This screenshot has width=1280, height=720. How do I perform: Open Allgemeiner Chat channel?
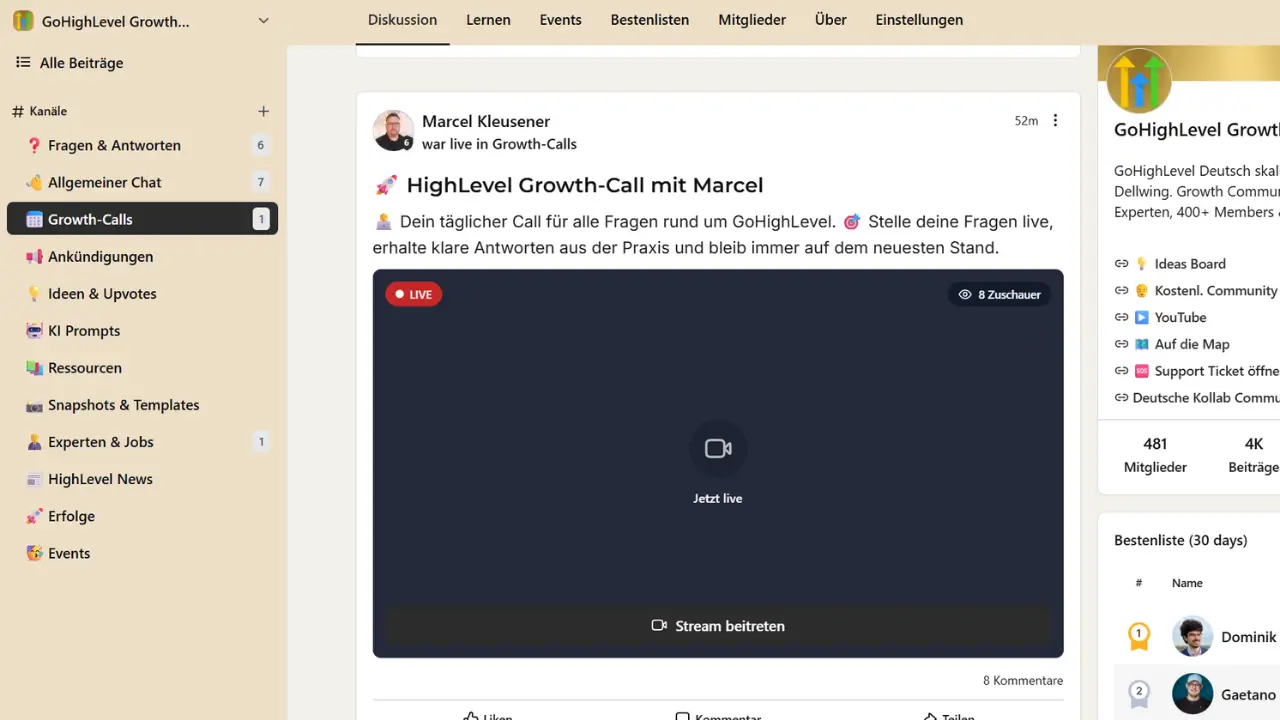(x=142, y=182)
